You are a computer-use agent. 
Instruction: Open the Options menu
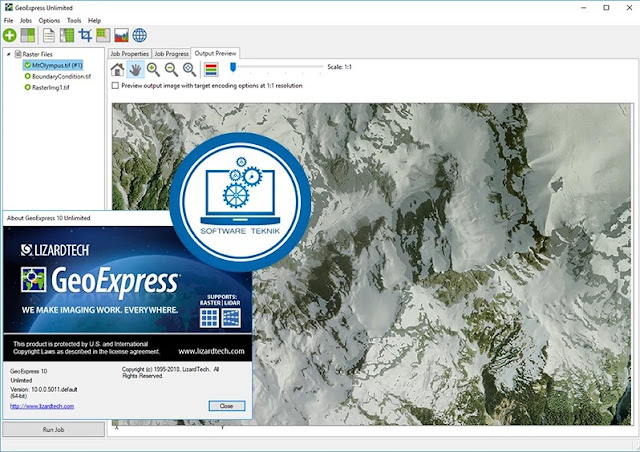point(49,20)
